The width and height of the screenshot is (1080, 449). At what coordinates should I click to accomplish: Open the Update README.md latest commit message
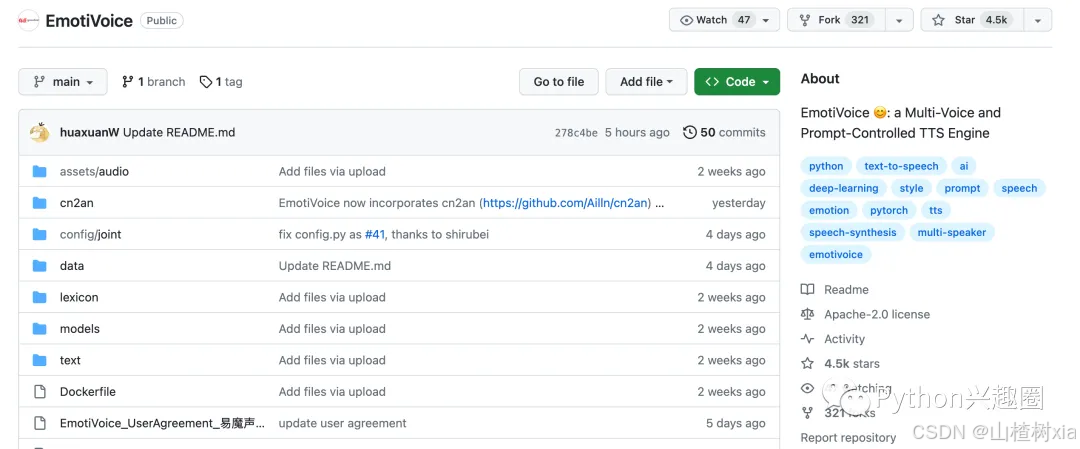coord(179,132)
